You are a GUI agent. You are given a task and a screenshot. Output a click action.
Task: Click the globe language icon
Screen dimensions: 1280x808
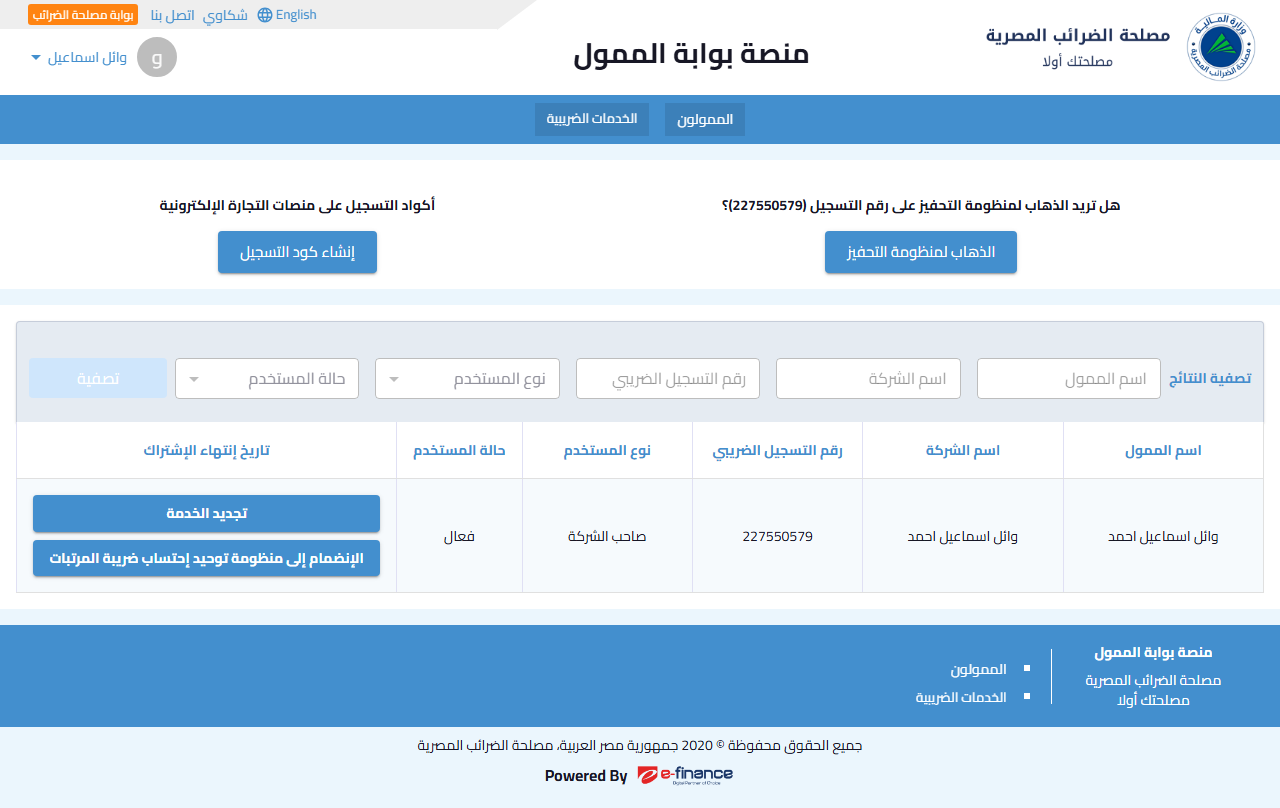click(x=265, y=15)
